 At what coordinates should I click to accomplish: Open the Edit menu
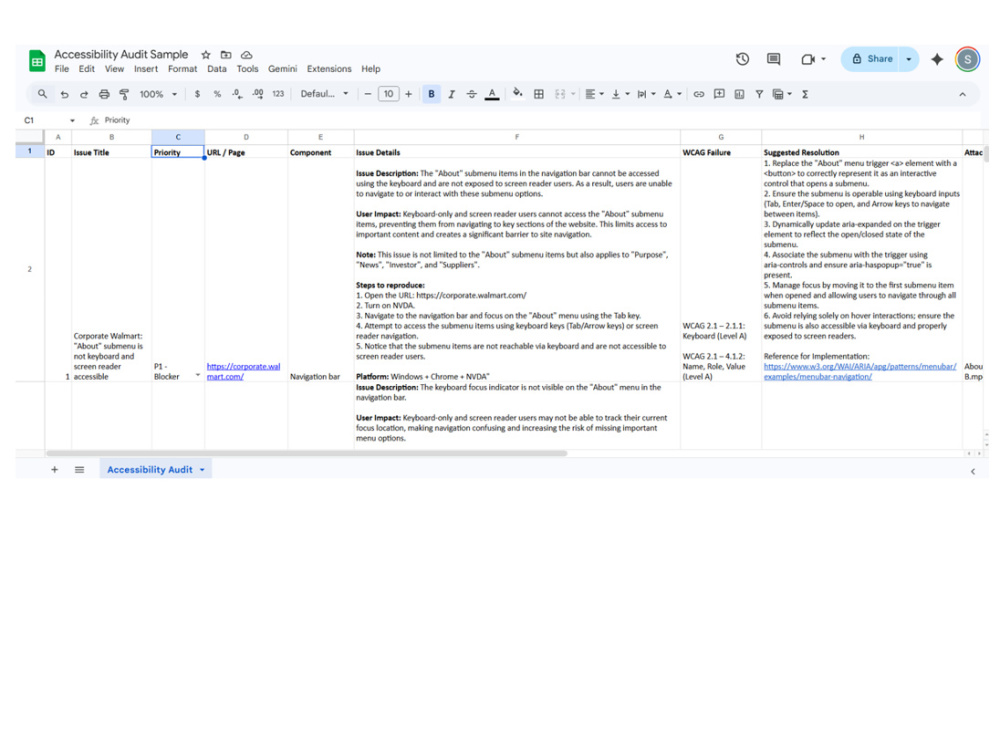(87, 69)
